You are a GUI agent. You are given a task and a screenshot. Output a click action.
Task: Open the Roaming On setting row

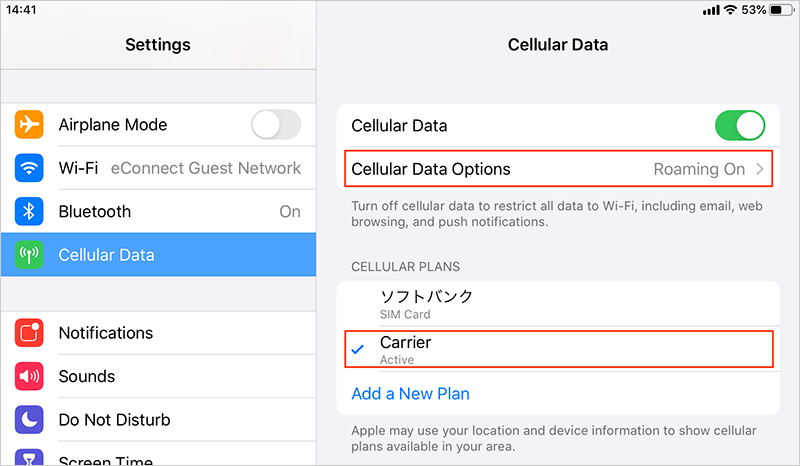point(559,168)
